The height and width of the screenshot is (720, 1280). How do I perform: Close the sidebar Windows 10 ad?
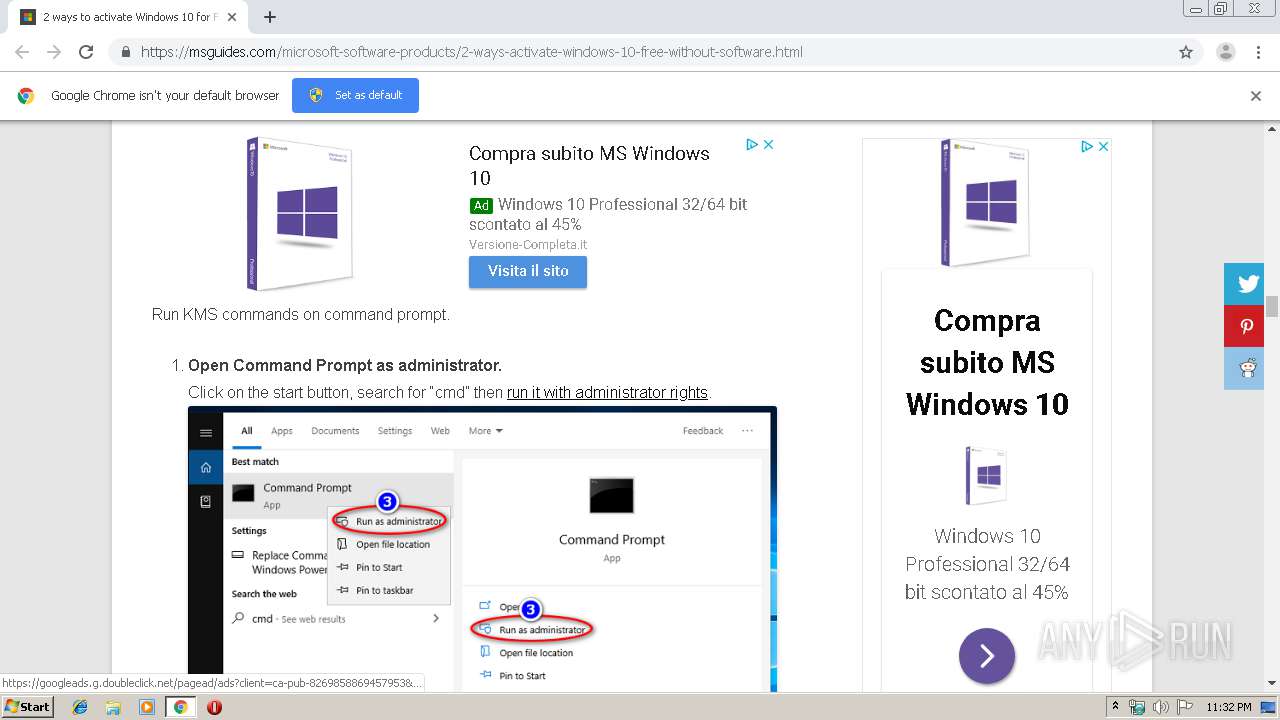(x=1103, y=146)
